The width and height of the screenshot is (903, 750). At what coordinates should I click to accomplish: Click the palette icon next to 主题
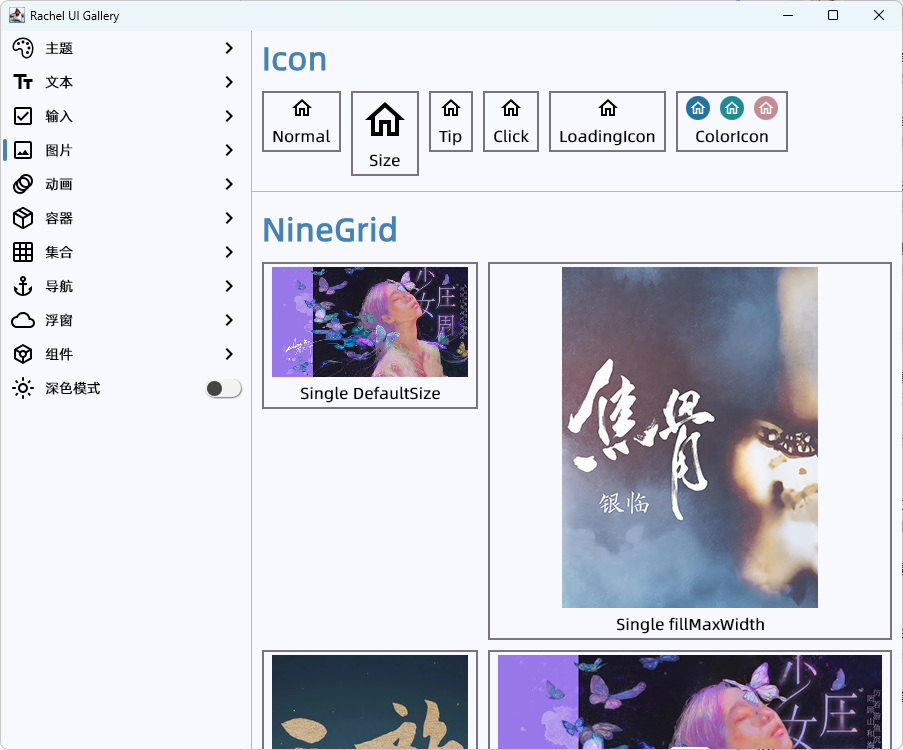23,48
